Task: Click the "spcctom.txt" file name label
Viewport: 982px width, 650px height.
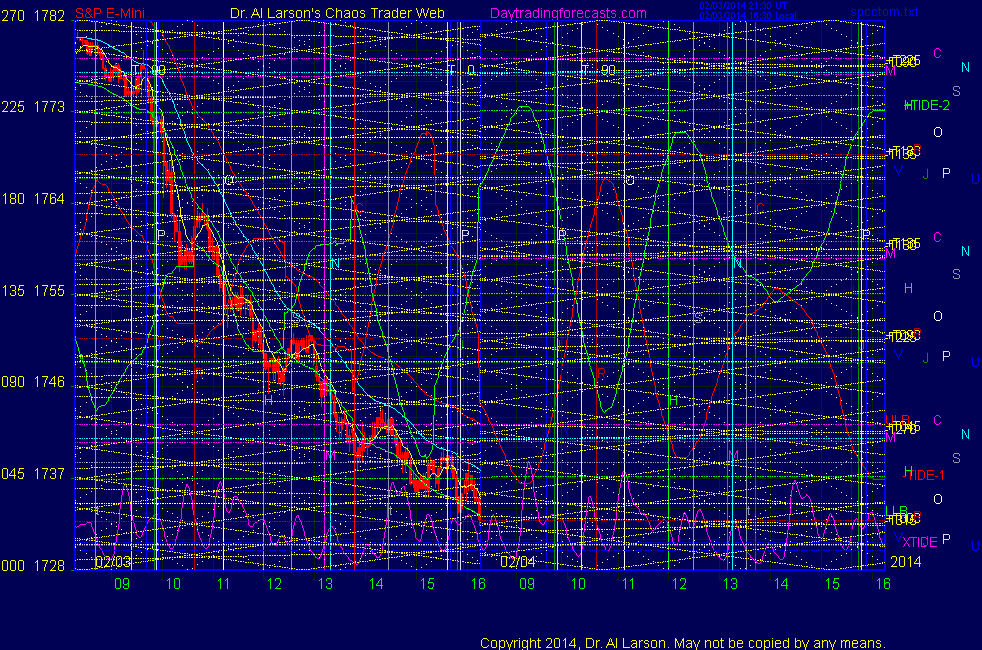Action: (884, 11)
